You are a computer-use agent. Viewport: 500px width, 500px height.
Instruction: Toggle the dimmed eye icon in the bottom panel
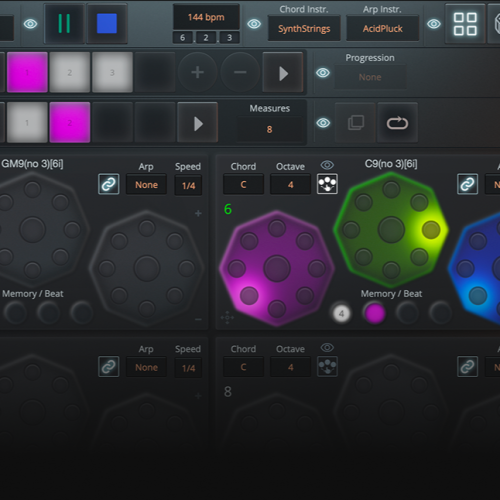coord(327,348)
